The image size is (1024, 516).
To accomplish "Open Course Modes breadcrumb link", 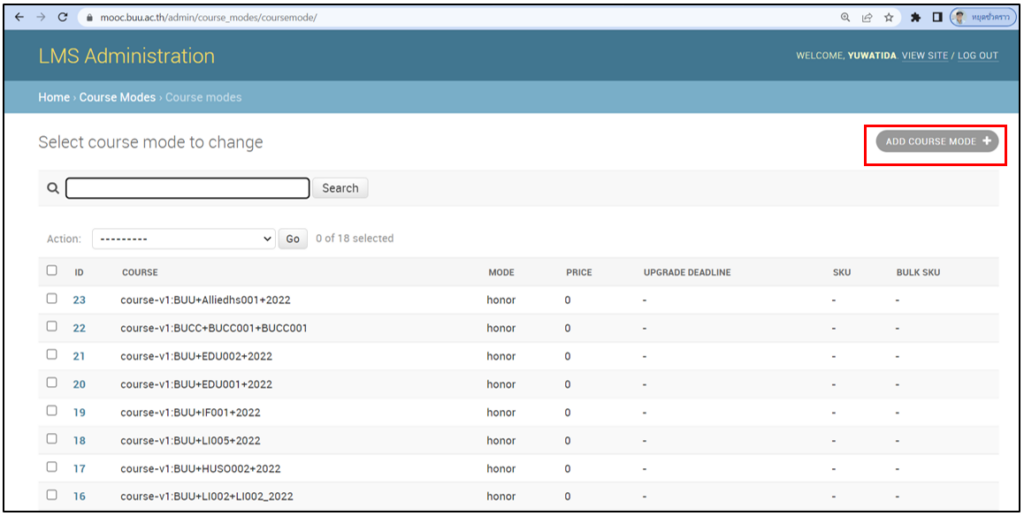I will click(117, 97).
